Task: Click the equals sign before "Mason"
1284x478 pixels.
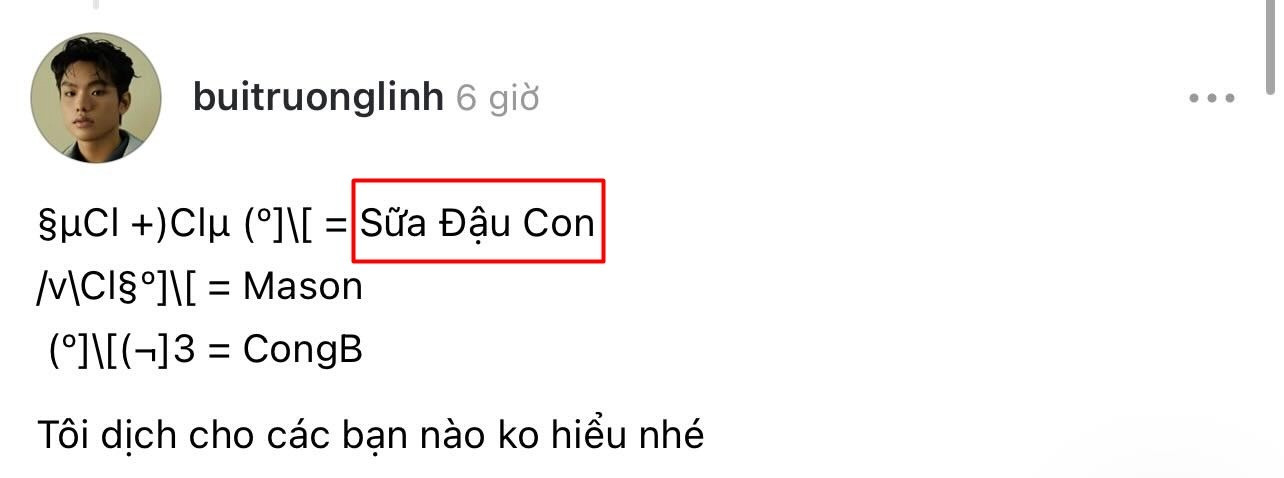Action: [x=221, y=288]
